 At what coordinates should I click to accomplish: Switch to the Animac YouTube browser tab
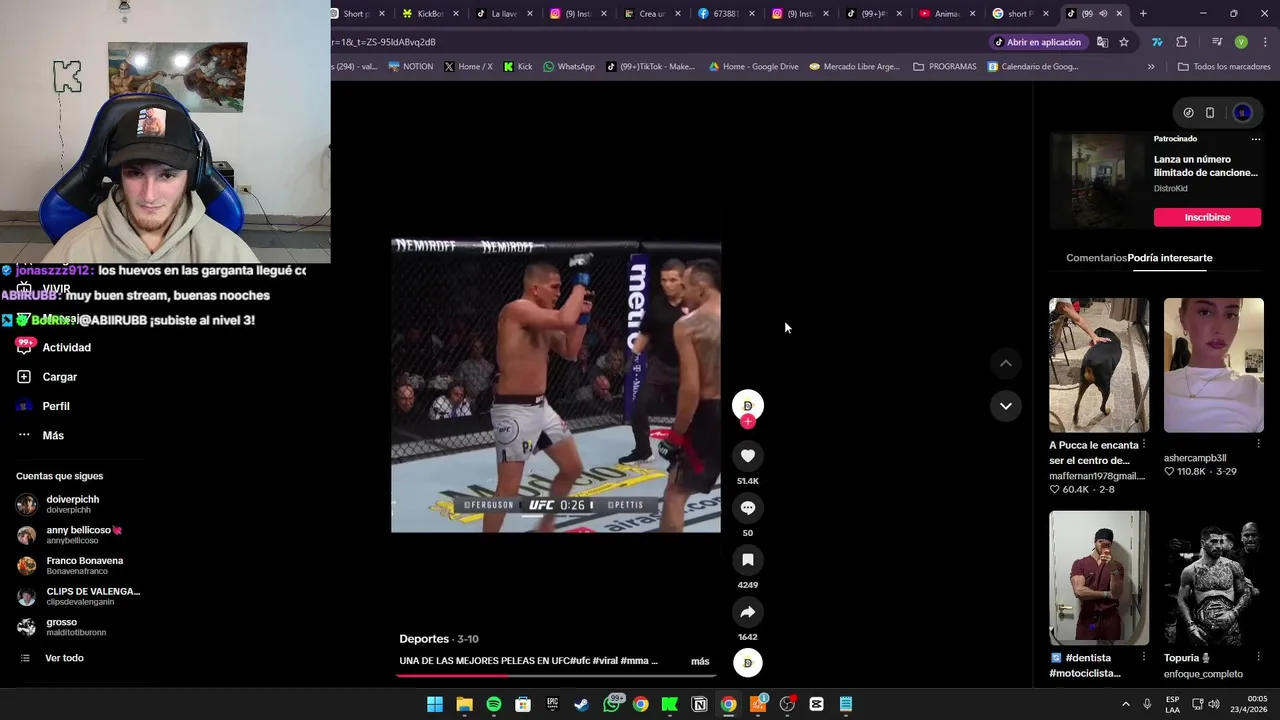point(947,14)
